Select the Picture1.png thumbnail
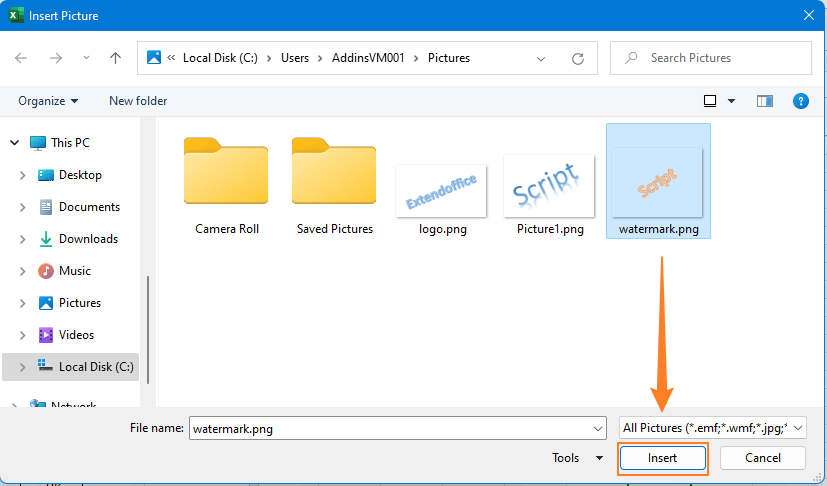Image resolution: width=827 pixels, height=486 pixels. [x=549, y=185]
